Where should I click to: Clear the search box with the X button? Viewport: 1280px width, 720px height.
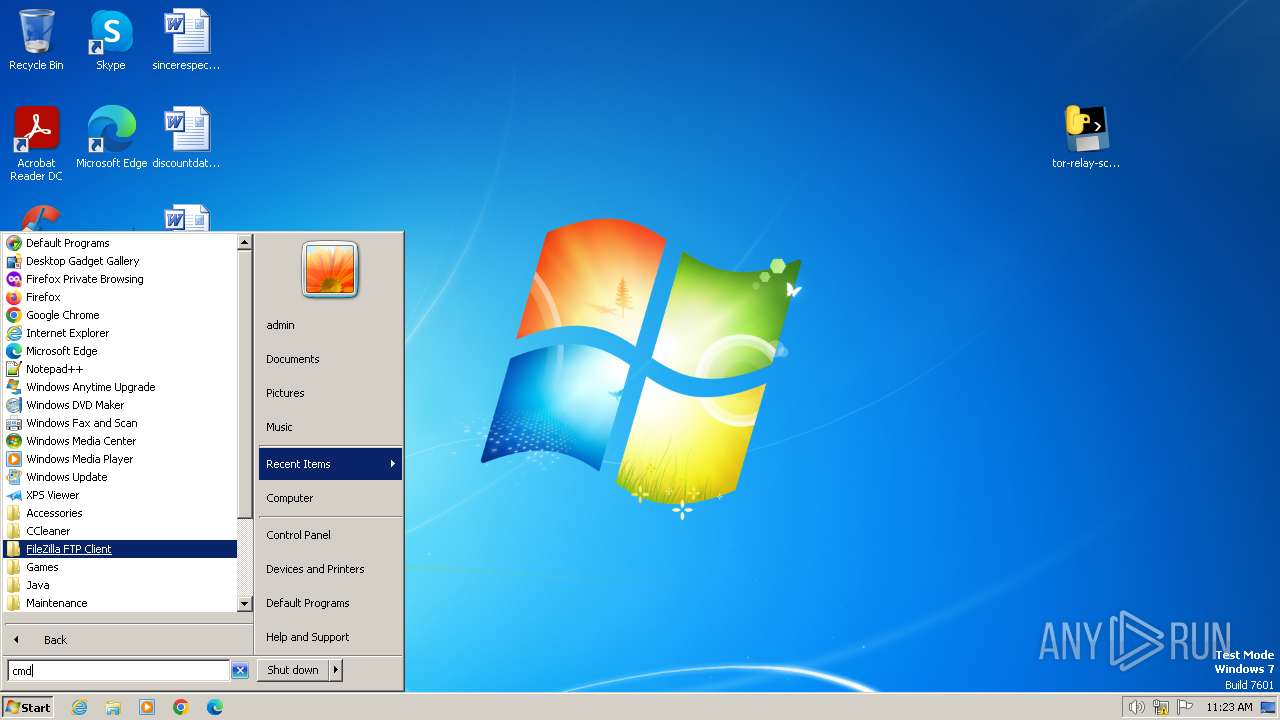240,671
